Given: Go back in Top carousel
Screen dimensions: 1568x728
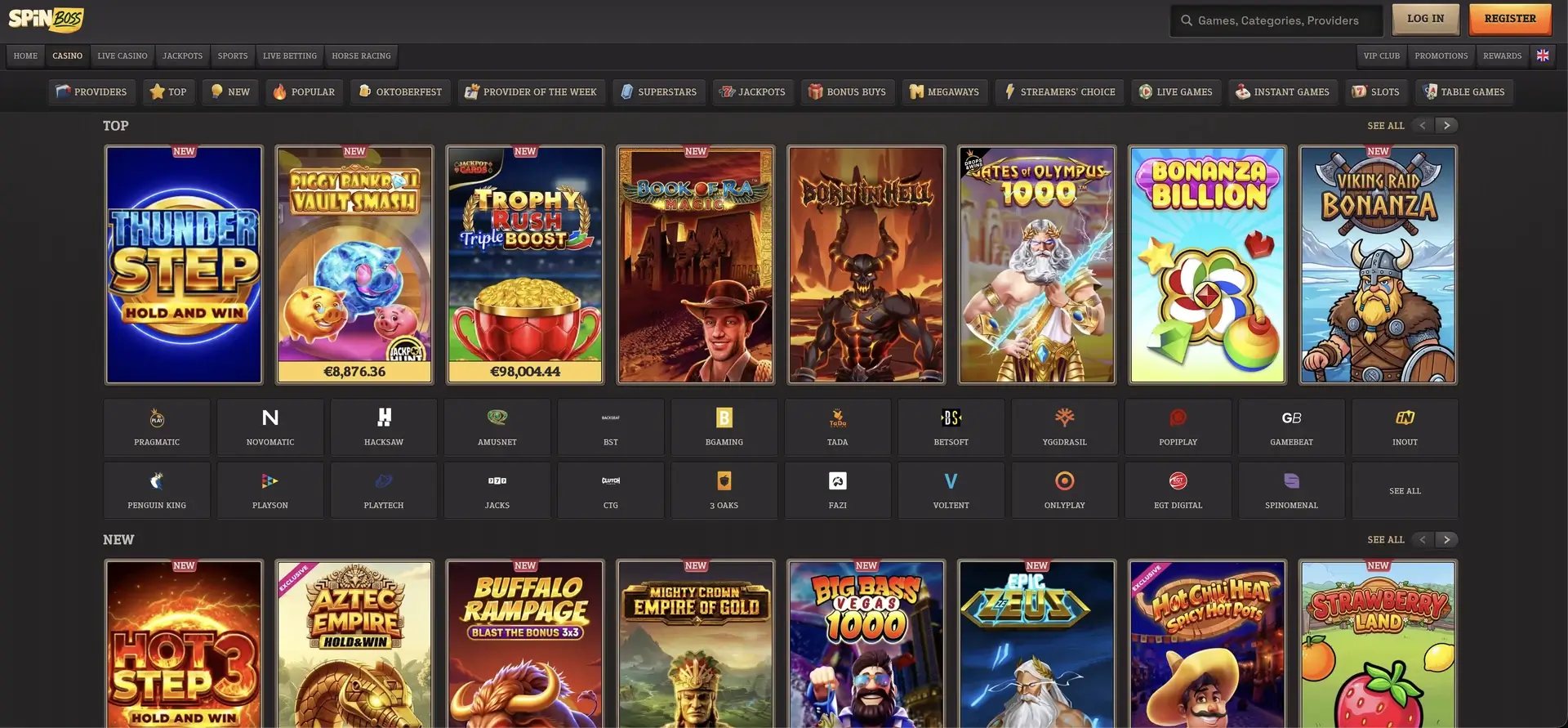Looking at the screenshot, I should click(1423, 126).
